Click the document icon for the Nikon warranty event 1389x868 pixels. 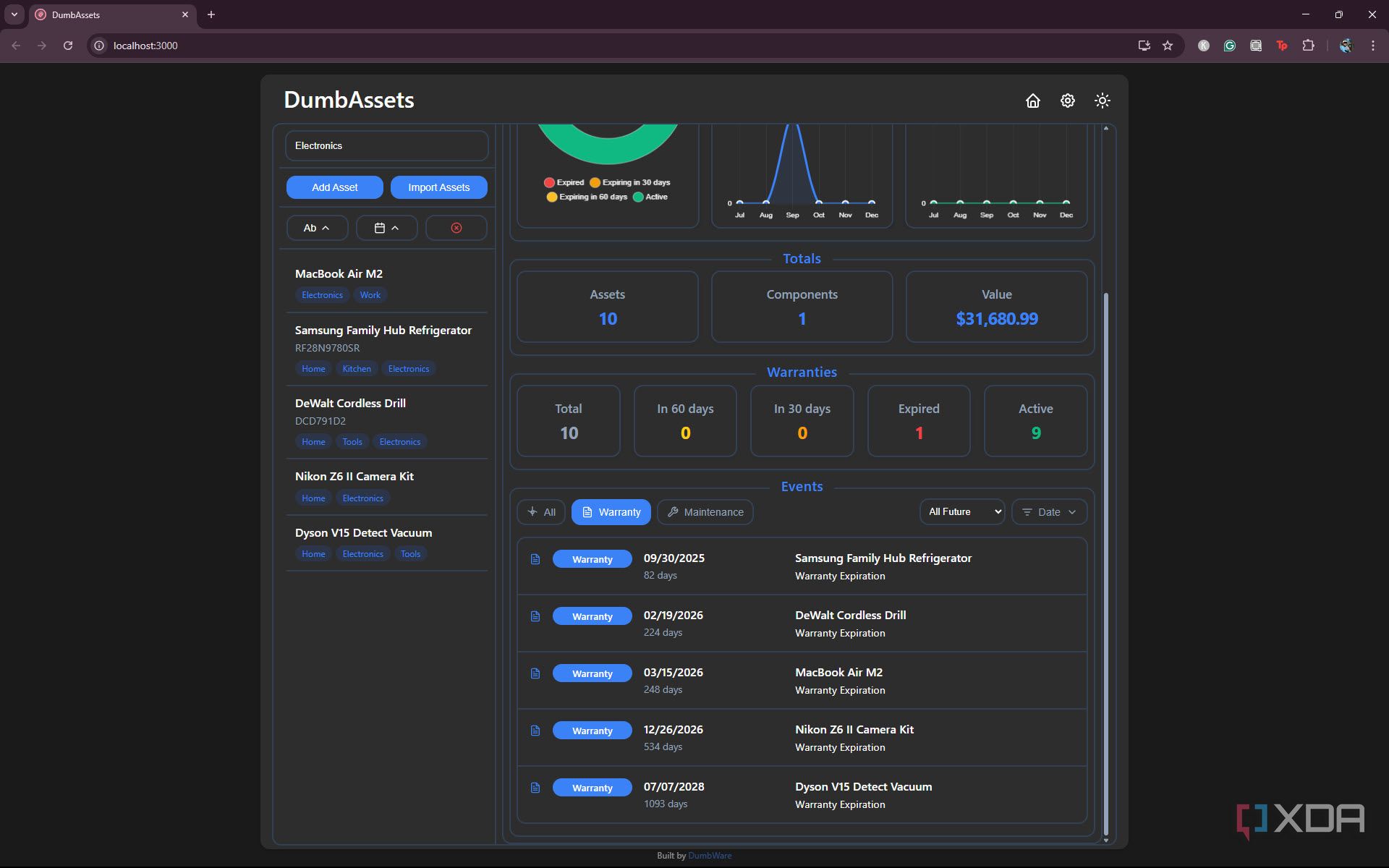click(x=535, y=731)
